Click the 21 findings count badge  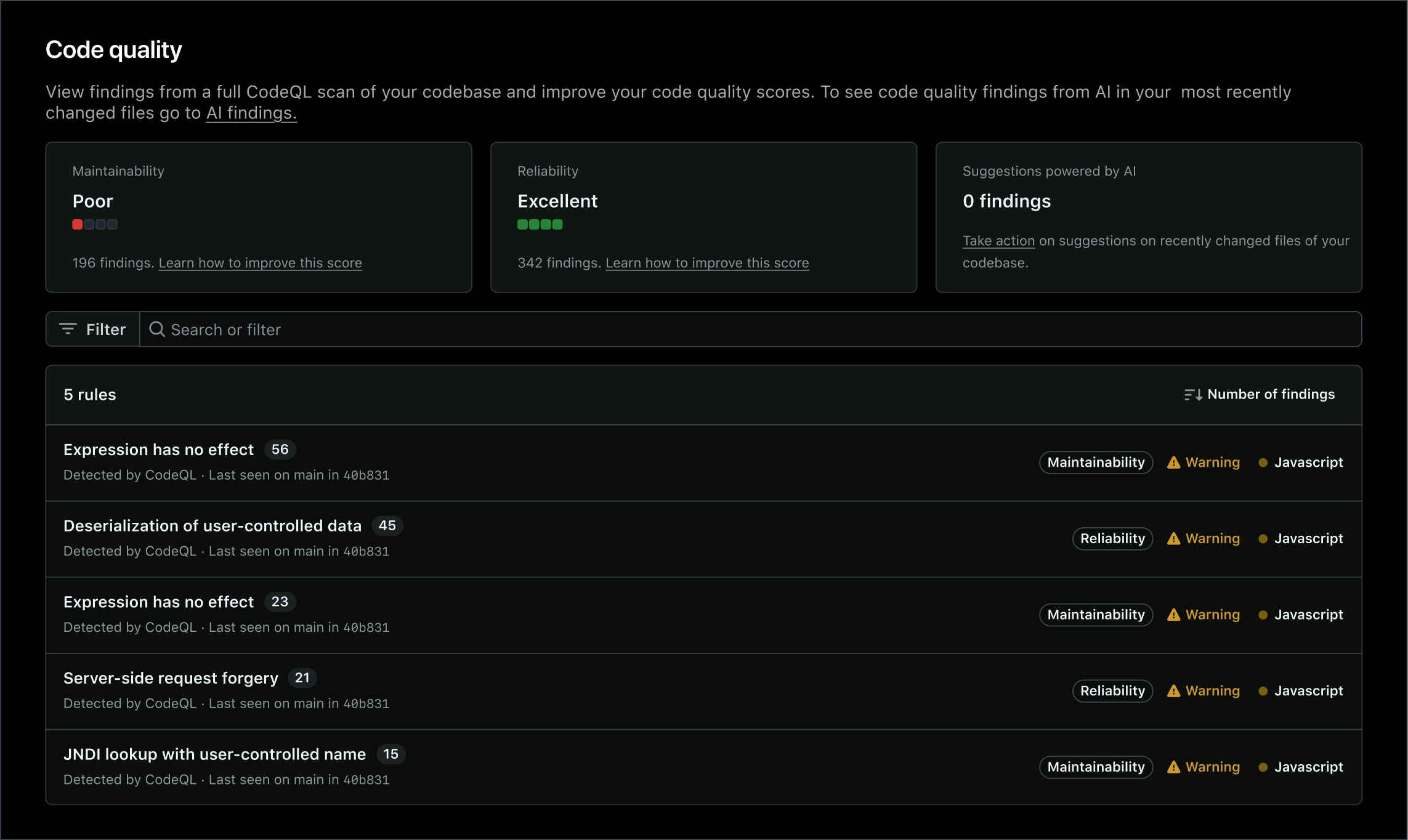click(x=302, y=678)
